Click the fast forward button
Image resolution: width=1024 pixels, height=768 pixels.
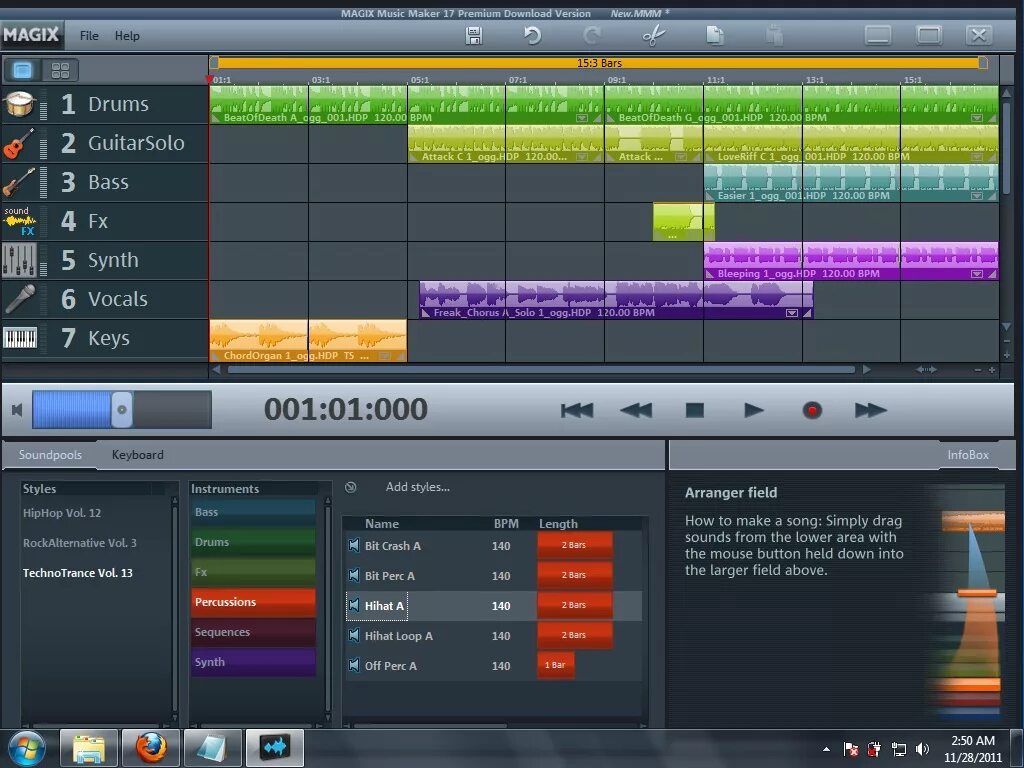(x=871, y=410)
